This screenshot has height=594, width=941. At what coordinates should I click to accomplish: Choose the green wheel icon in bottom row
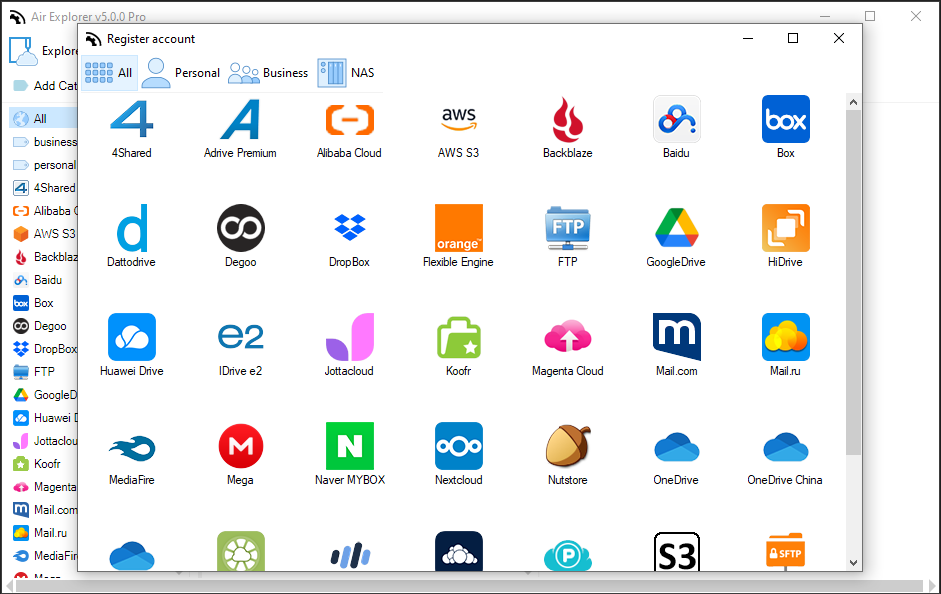click(x=240, y=552)
